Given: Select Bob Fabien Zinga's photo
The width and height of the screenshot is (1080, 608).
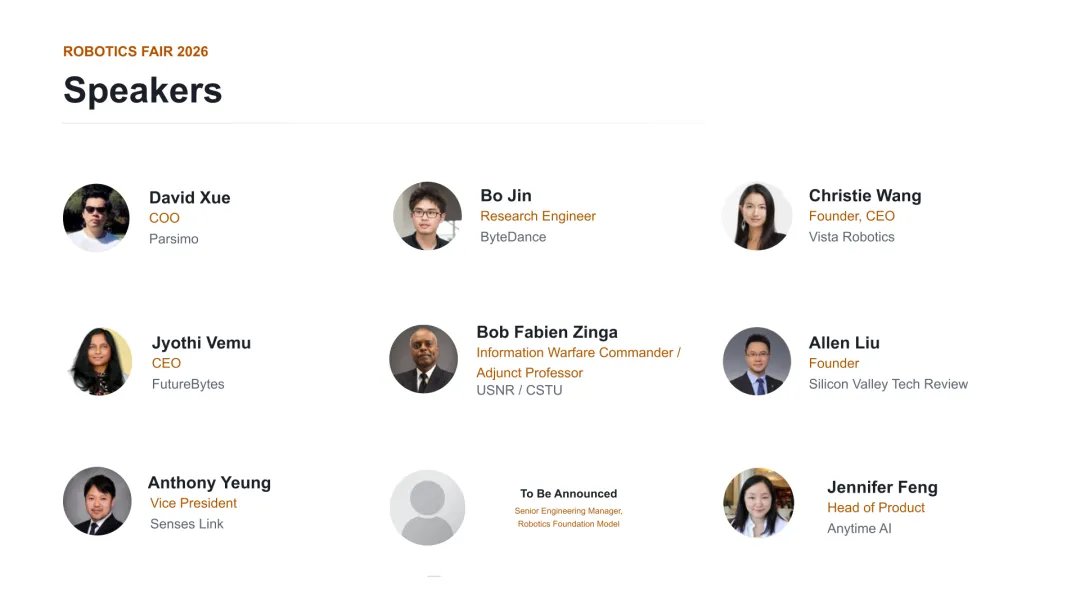Looking at the screenshot, I should click(x=424, y=359).
